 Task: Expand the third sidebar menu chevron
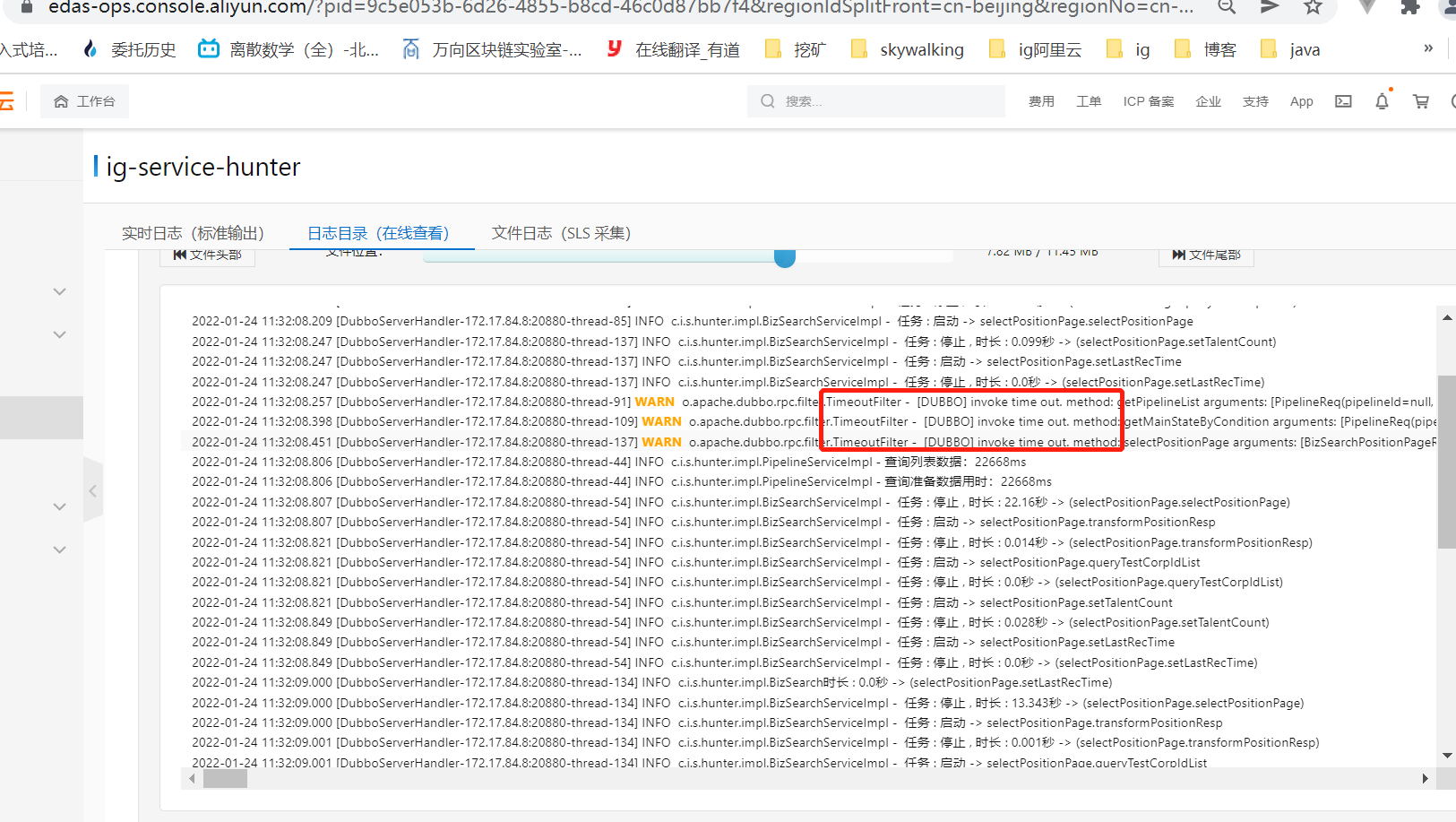[59, 506]
